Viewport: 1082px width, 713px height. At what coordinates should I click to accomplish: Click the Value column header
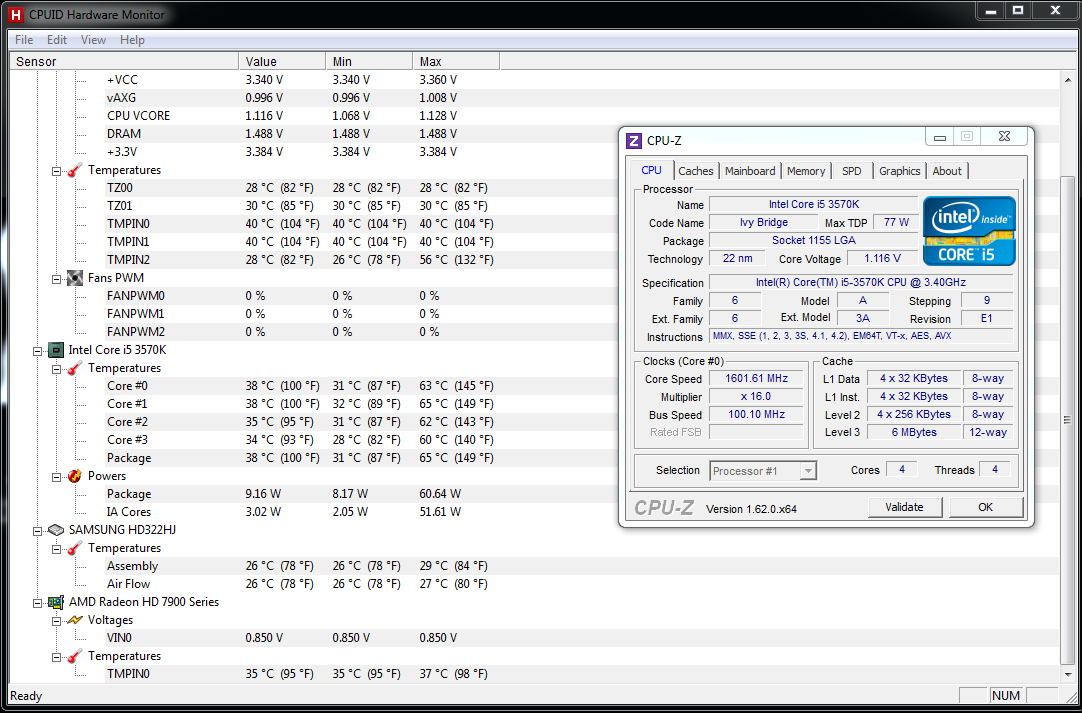pyautogui.click(x=282, y=61)
